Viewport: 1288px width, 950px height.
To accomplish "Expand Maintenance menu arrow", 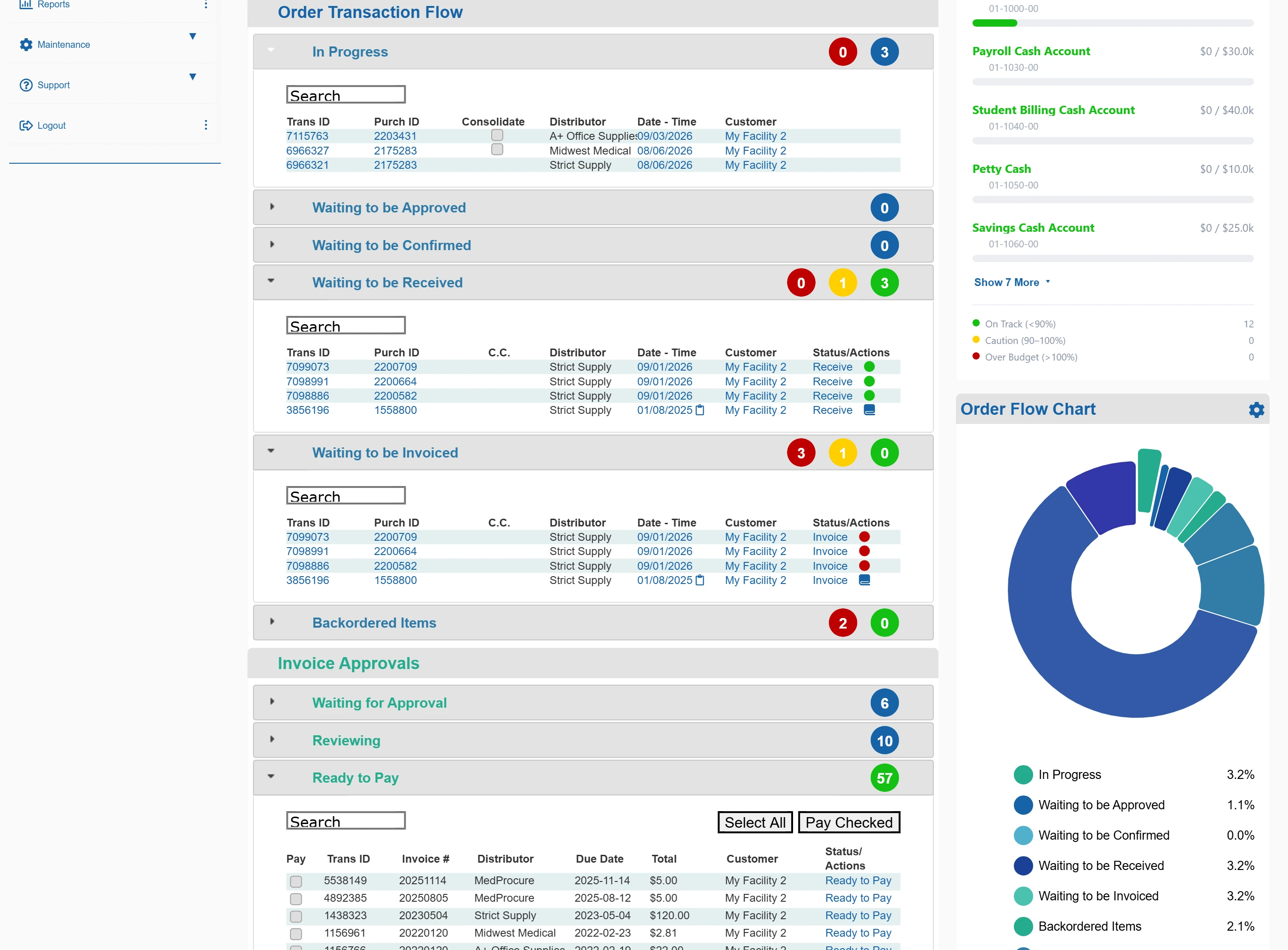I will coord(193,36).
